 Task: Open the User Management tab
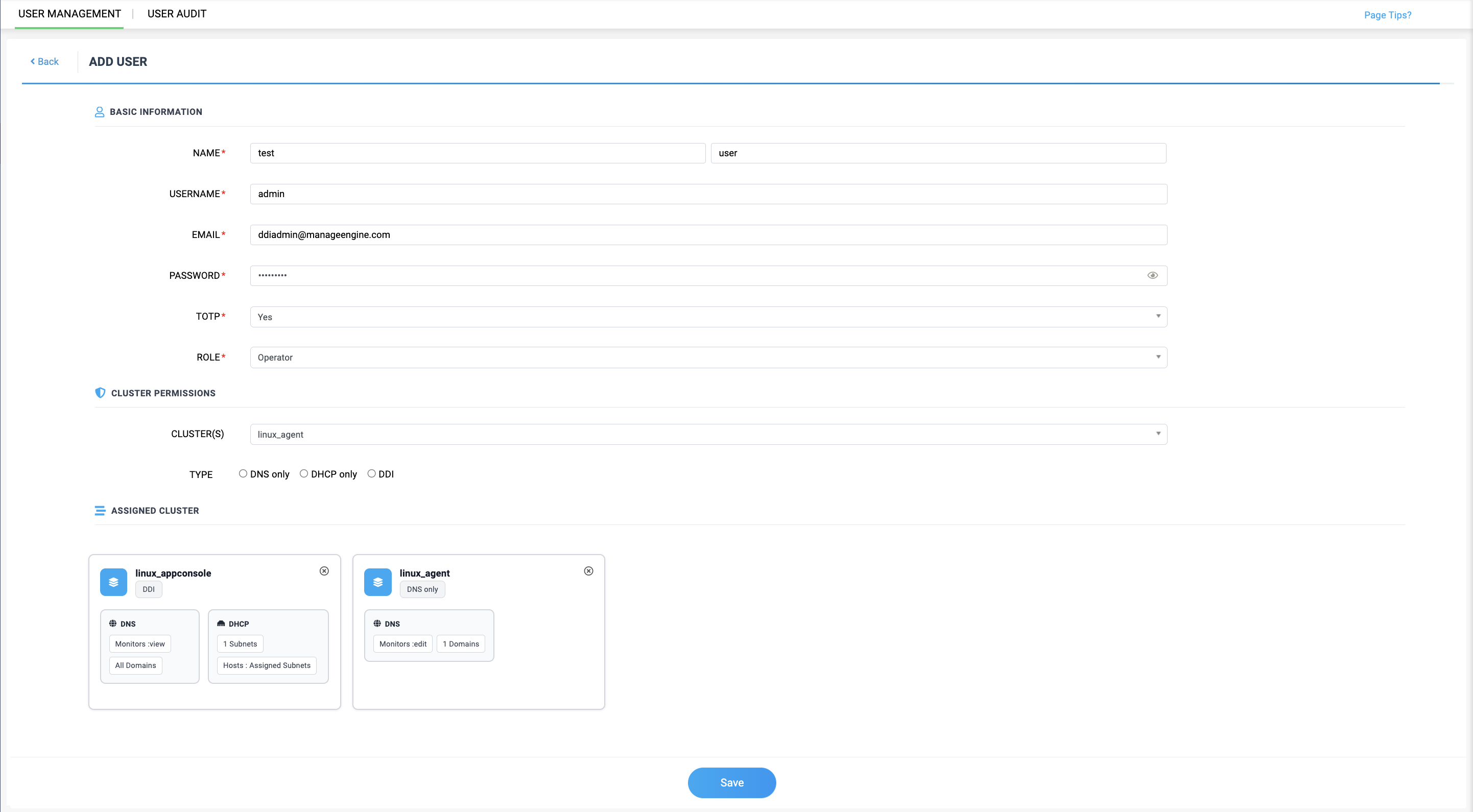click(69, 14)
